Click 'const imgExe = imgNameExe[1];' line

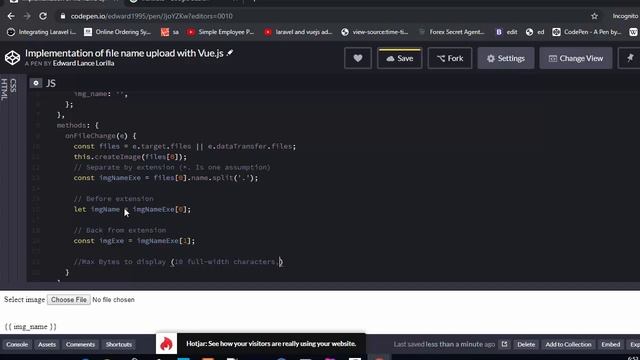click(x=134, y=241)
